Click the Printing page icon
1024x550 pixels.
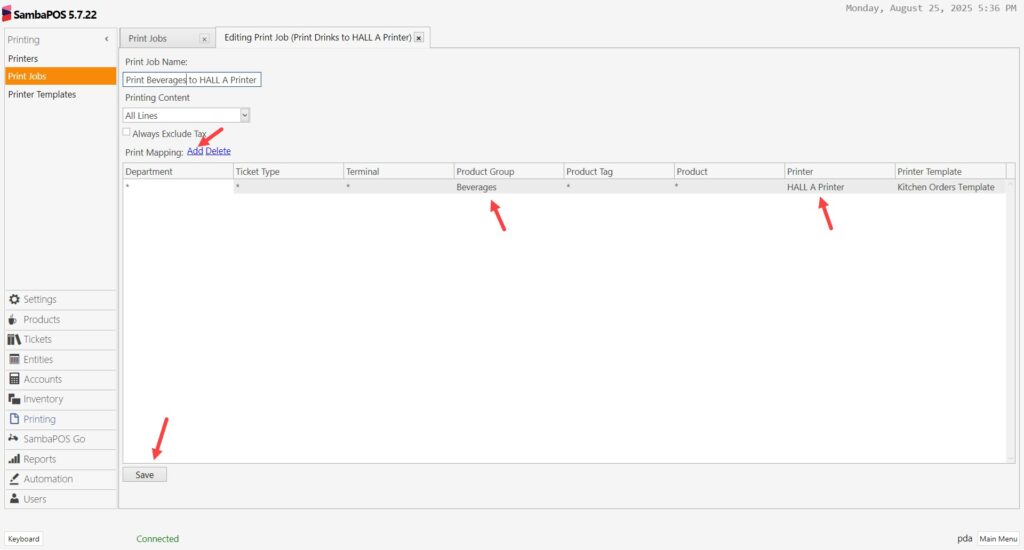coord(14,419)
